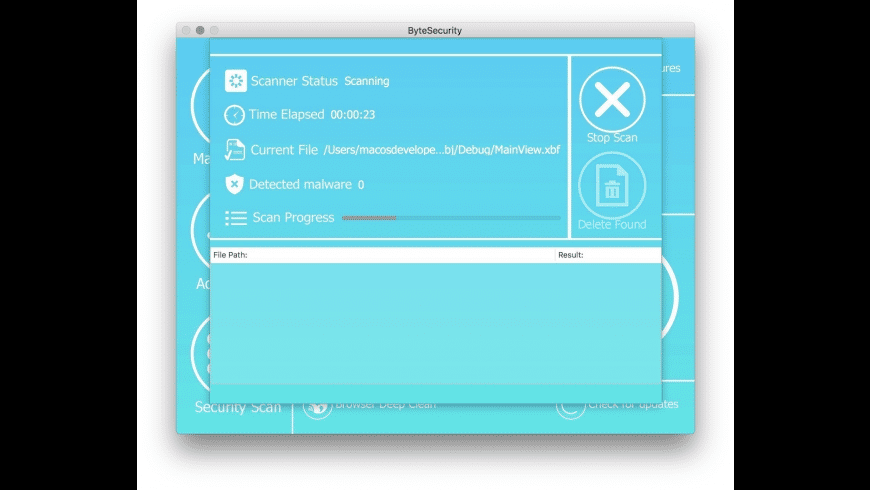Screen dimensions: 870x490
Task: Click the Detected malware label
Action: 300,184
